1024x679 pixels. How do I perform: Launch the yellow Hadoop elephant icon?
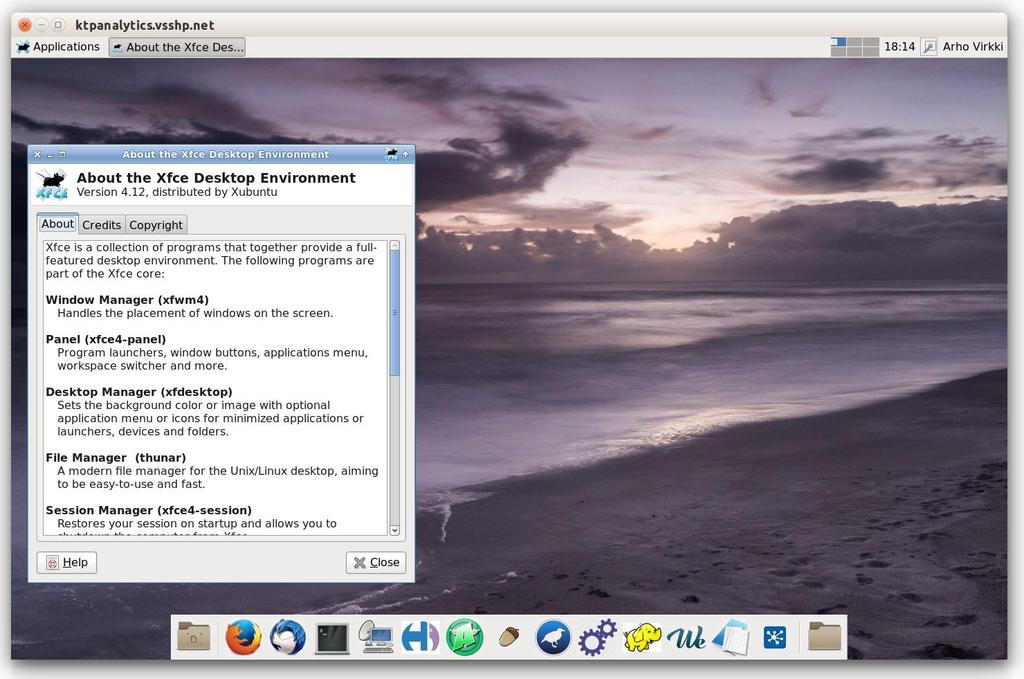pos(642,637)
